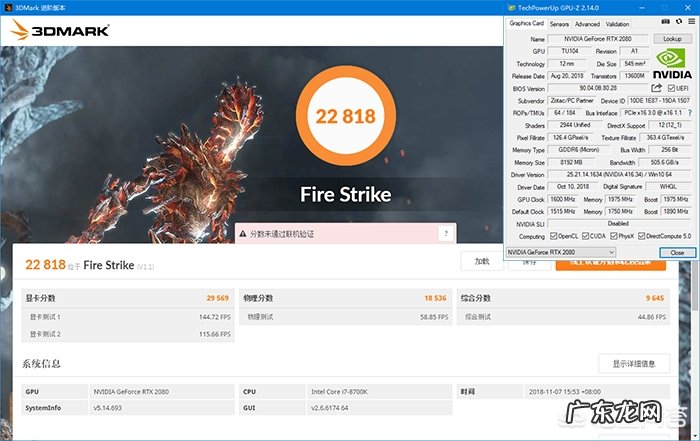Image resolution: width=700 pixels, height=441 pixels.
Task: Click the 综合分数 9 645 header row
Action: click(x=562, y=298)
